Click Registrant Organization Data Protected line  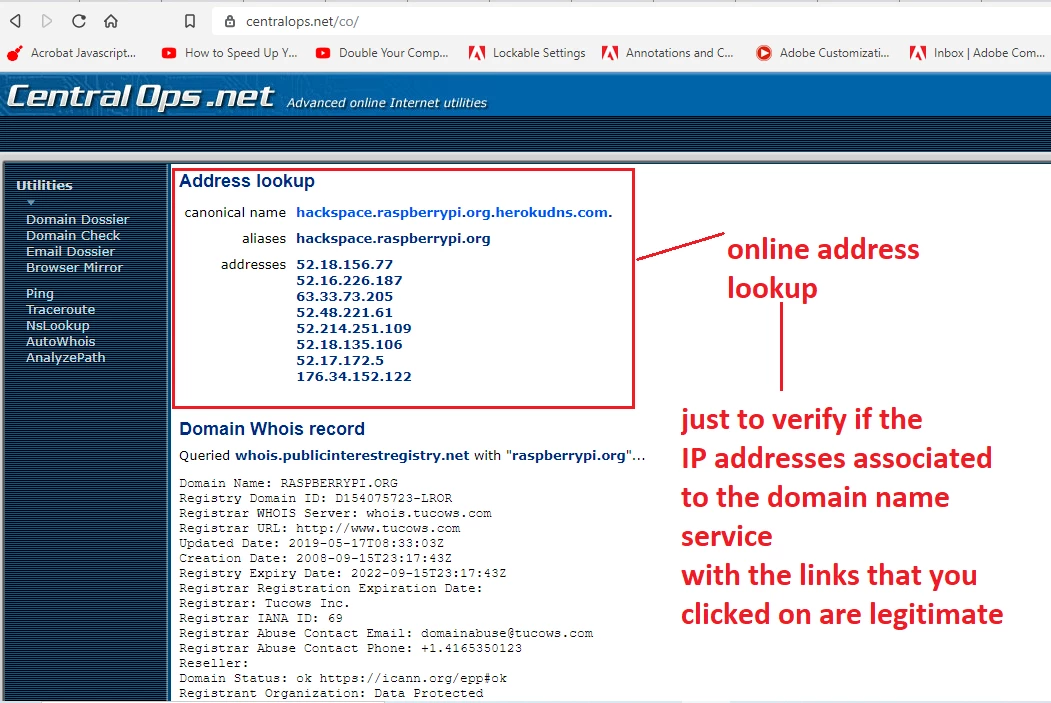click(x=331, y=694)
